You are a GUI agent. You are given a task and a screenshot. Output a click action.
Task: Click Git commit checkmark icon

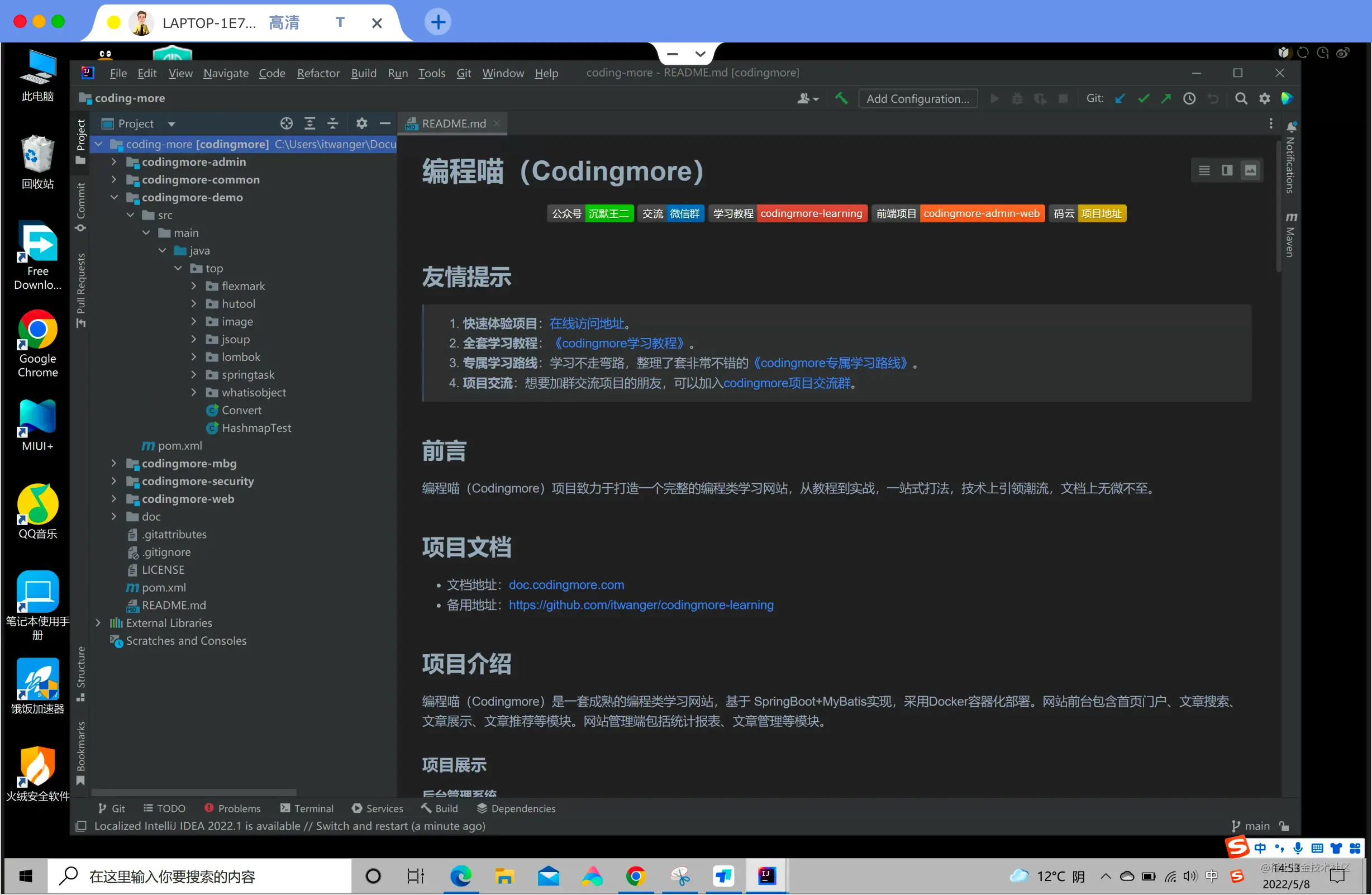1143,99
